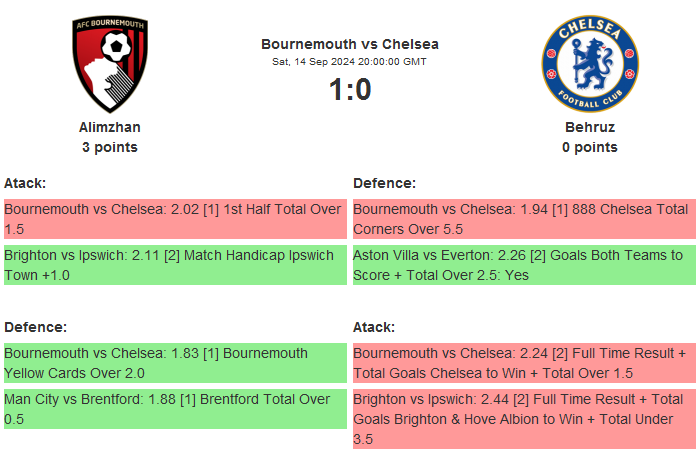700x460 pixels.
Task: Select the Bournemouth Yellow Cards Over 2.0 bet
Action: pos(174,363)
